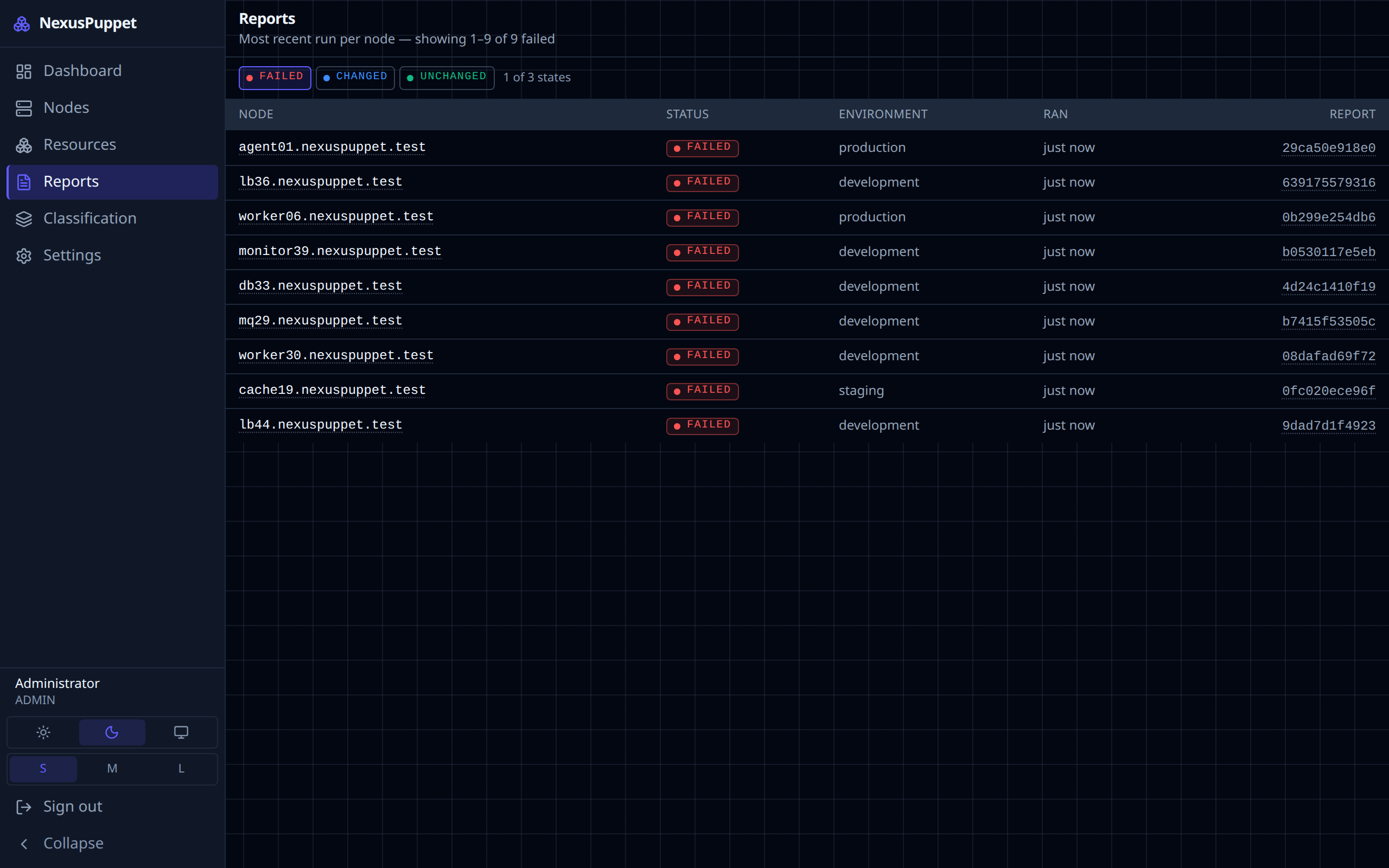
Task: Switch to light theme sun icon
Action: (43, 732)
